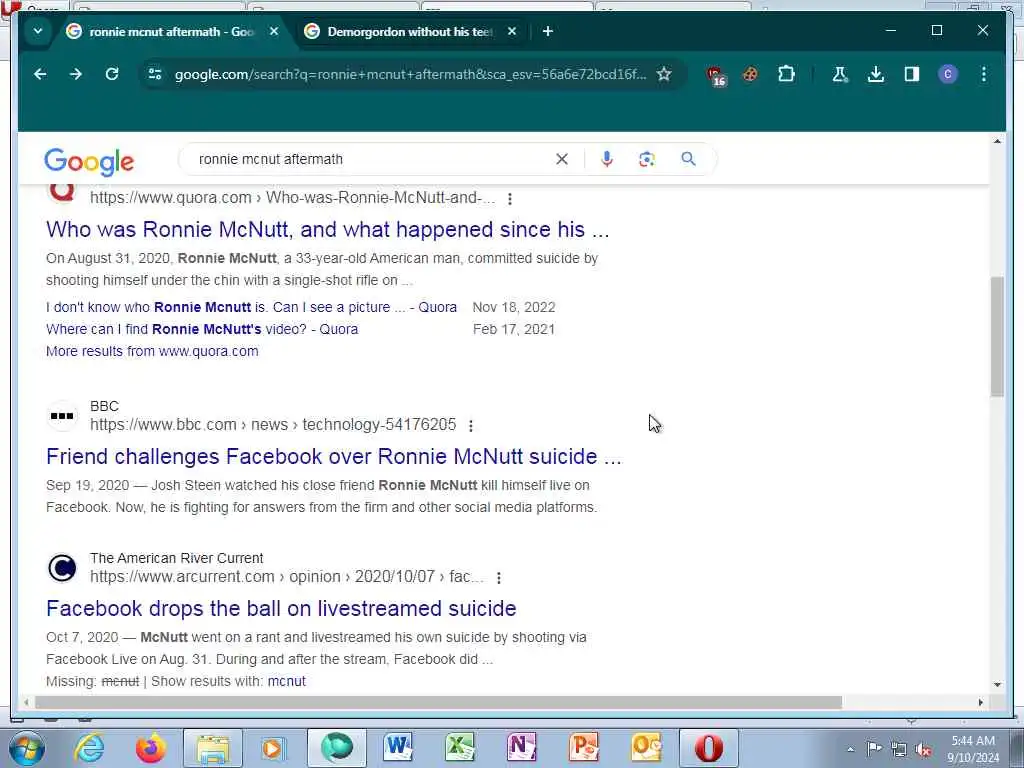Screen dimensions: 1024x768
Task: Click The American River Current favicon
Action: pos(62,568)
